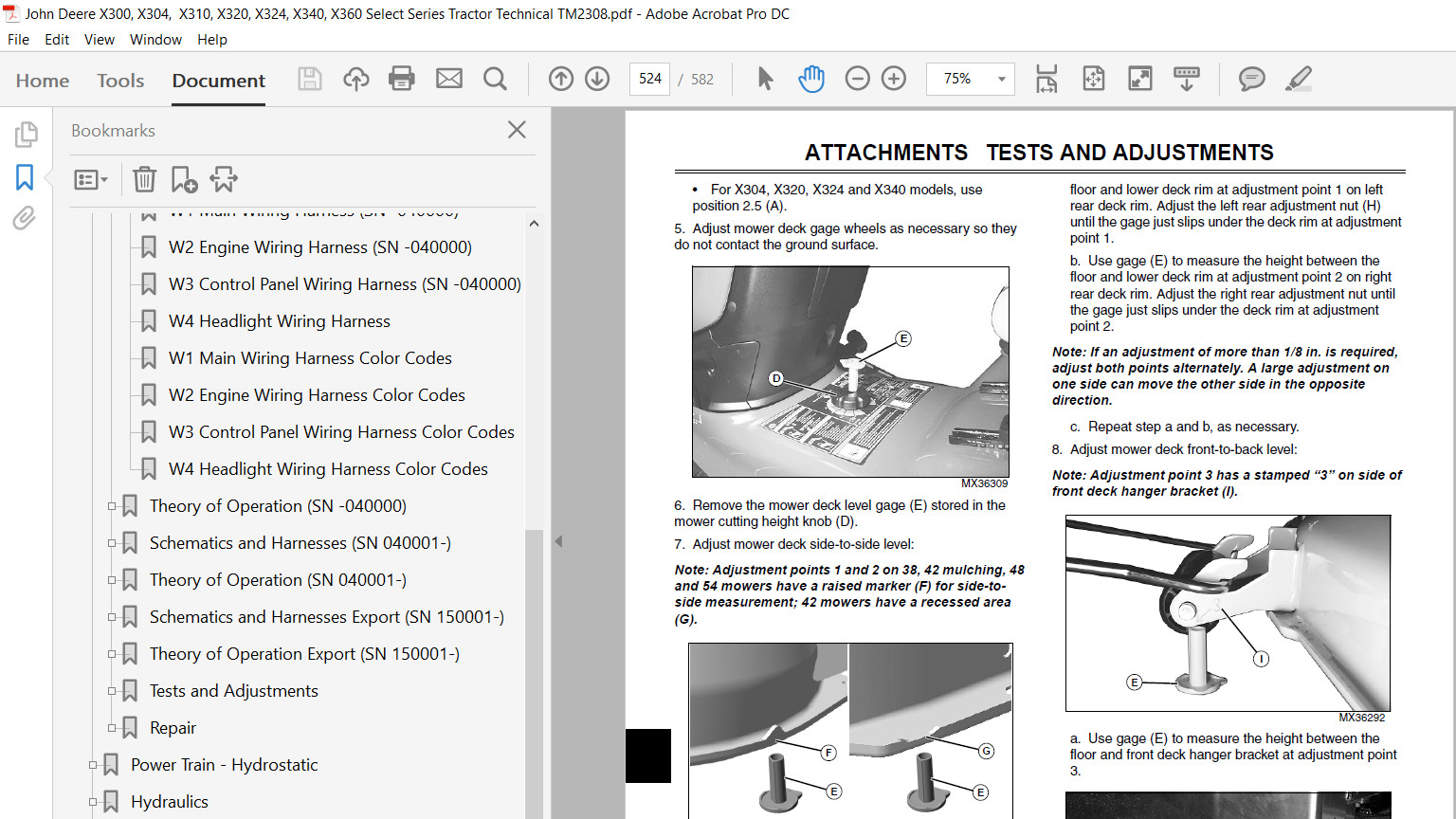Select the Tests and Adjustments bookmark label
The height and width of the screenshot is (819, 1456).
click(234, 691)
